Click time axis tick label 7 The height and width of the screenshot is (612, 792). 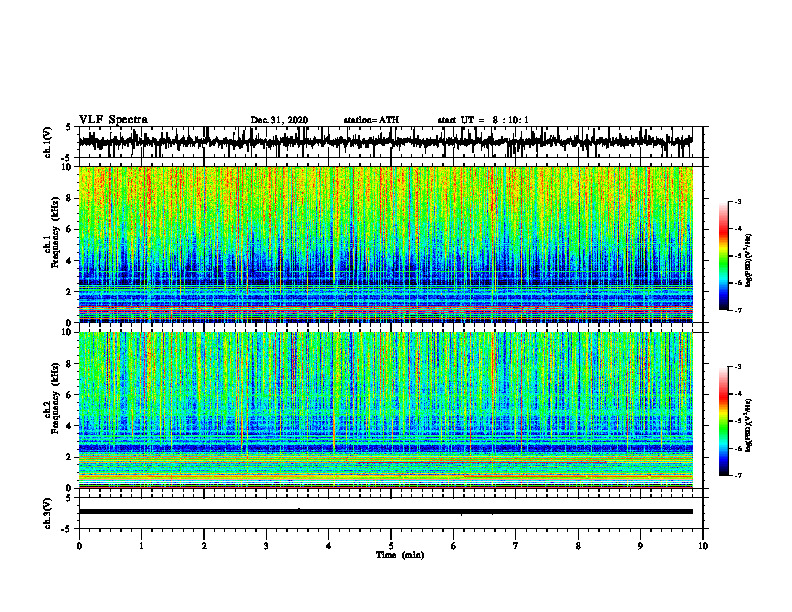click(516, 546)
